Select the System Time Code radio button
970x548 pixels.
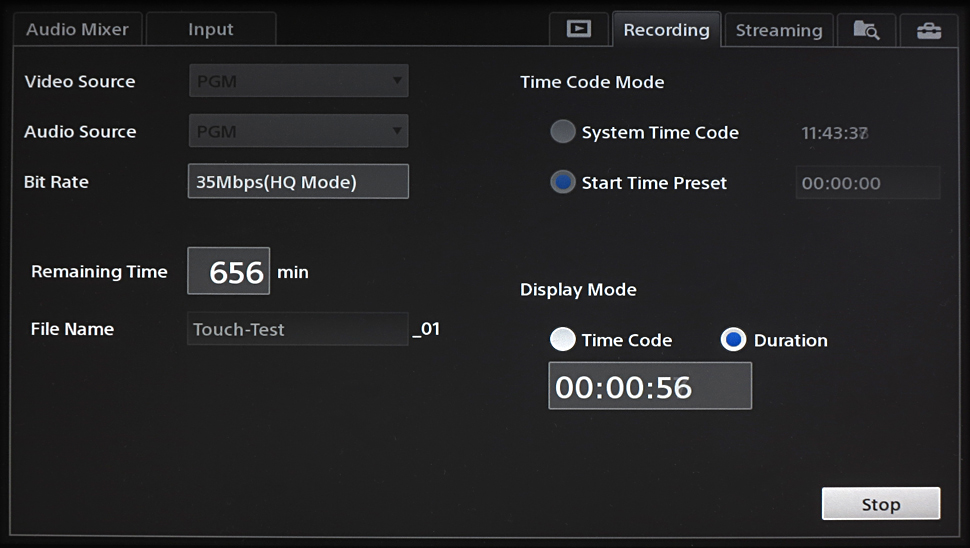pyautogui.click(x=563, y=132)
